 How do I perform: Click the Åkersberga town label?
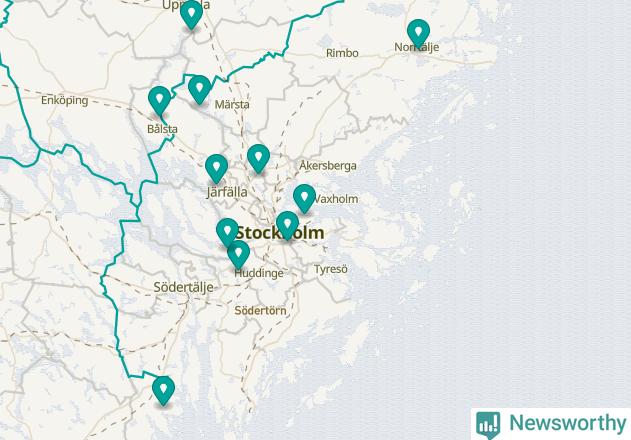click(x=328, y=165)
